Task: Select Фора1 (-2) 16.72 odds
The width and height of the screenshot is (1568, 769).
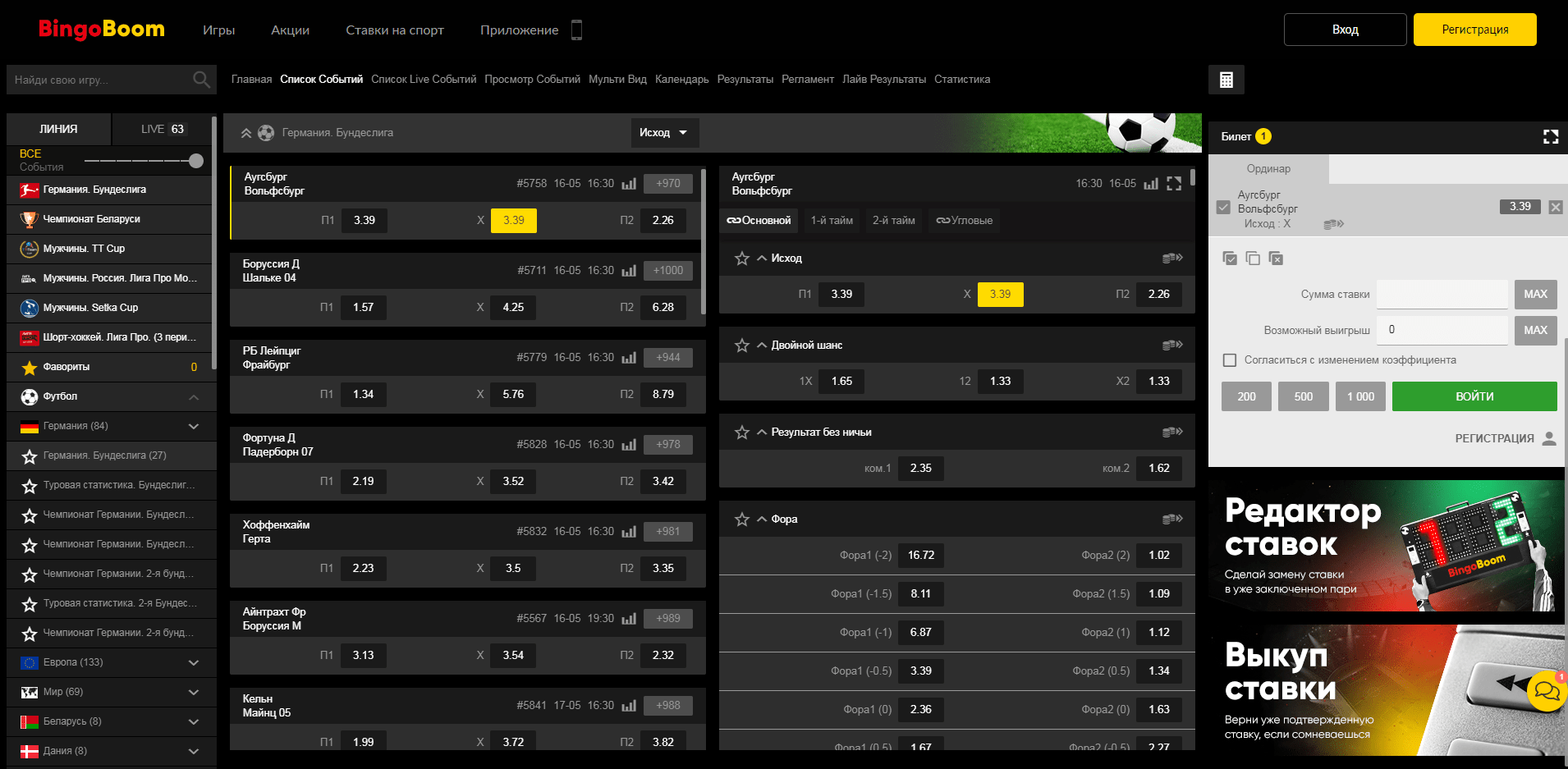Action: (x=921, y=556)
